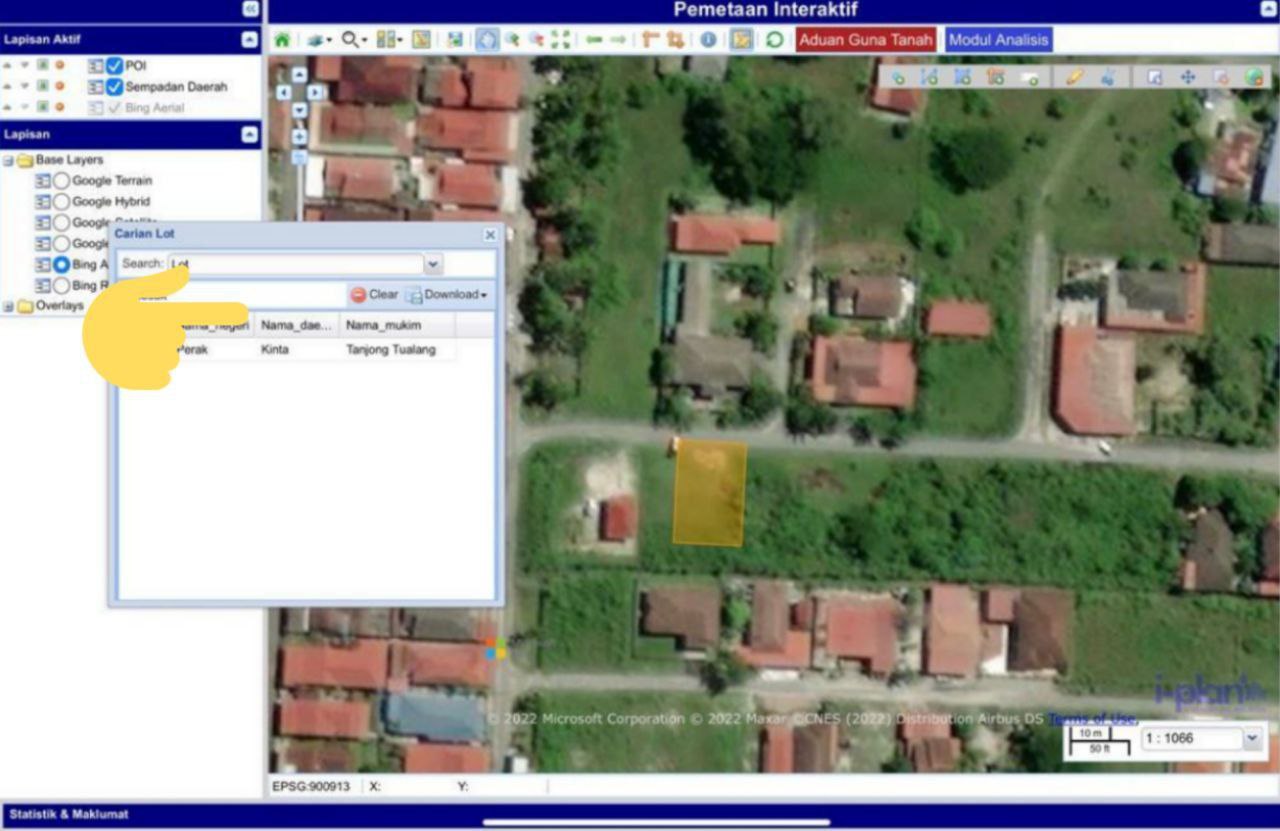1280x831 pixels.
Task: Go to next map extent arrow
Action: click(618, 40)
